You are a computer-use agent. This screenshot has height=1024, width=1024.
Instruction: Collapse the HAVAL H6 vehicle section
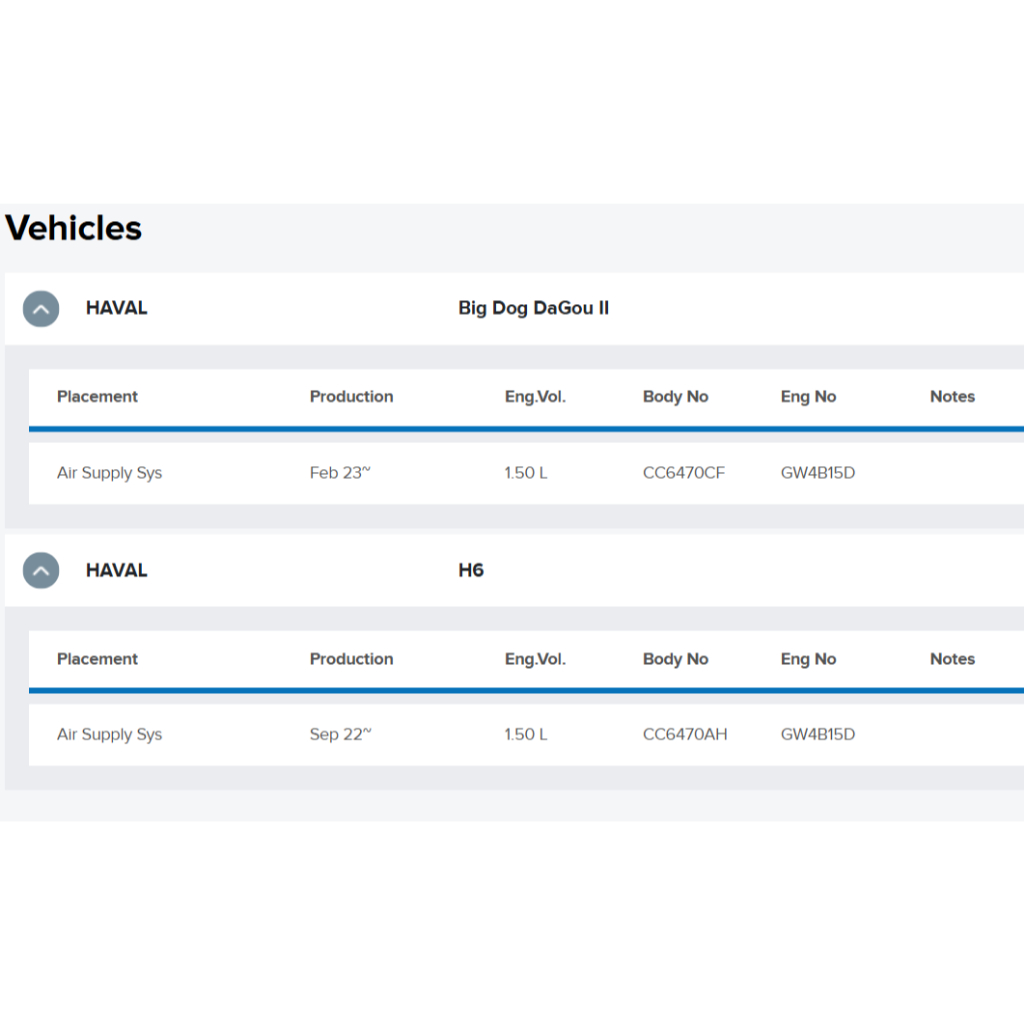pyautogui.click(x=41, y=571)
